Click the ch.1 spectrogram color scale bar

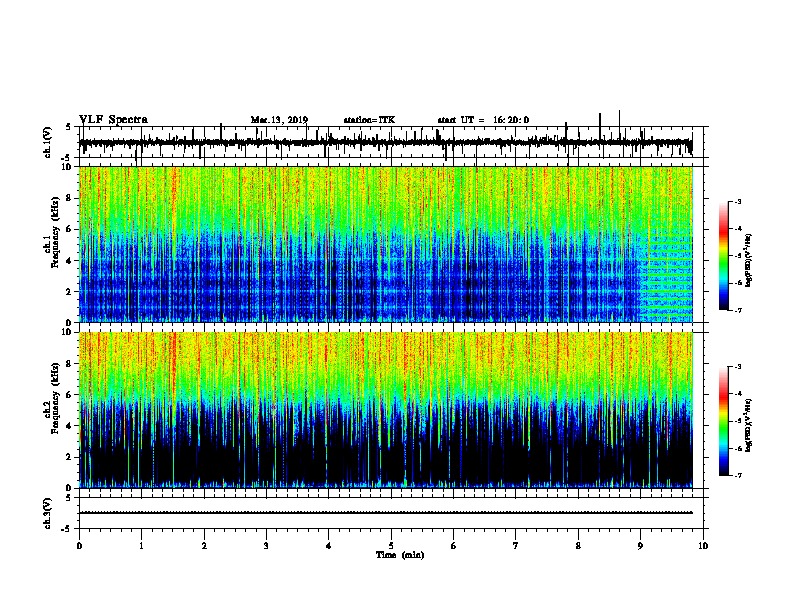coord(724,256)
